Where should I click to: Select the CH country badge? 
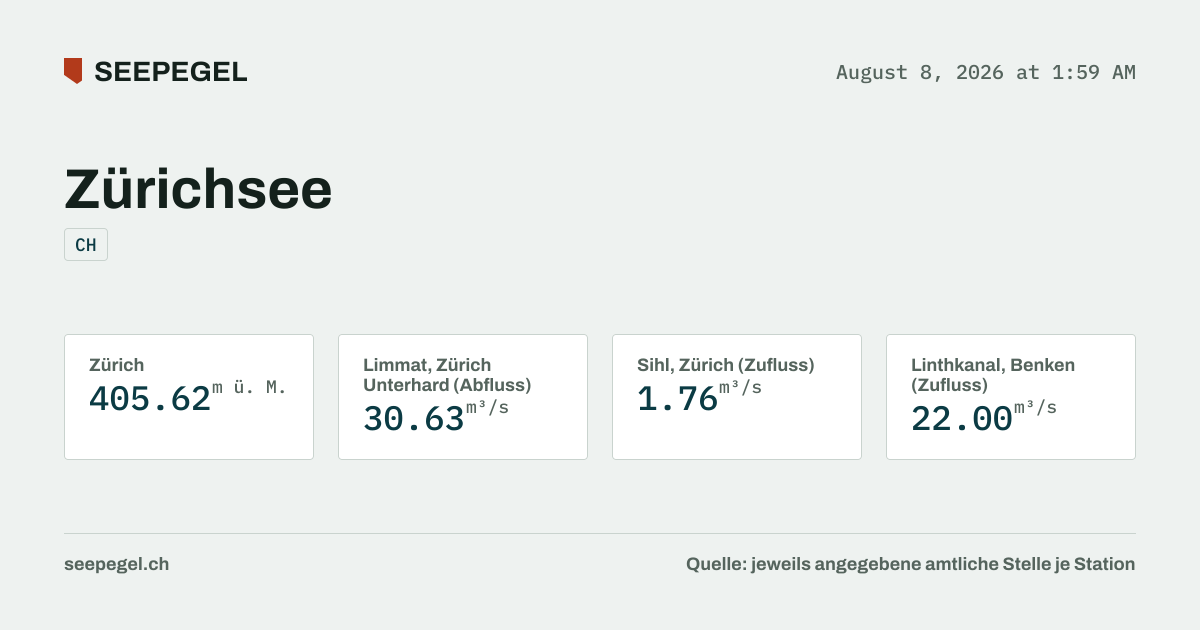tap(86, 245)
